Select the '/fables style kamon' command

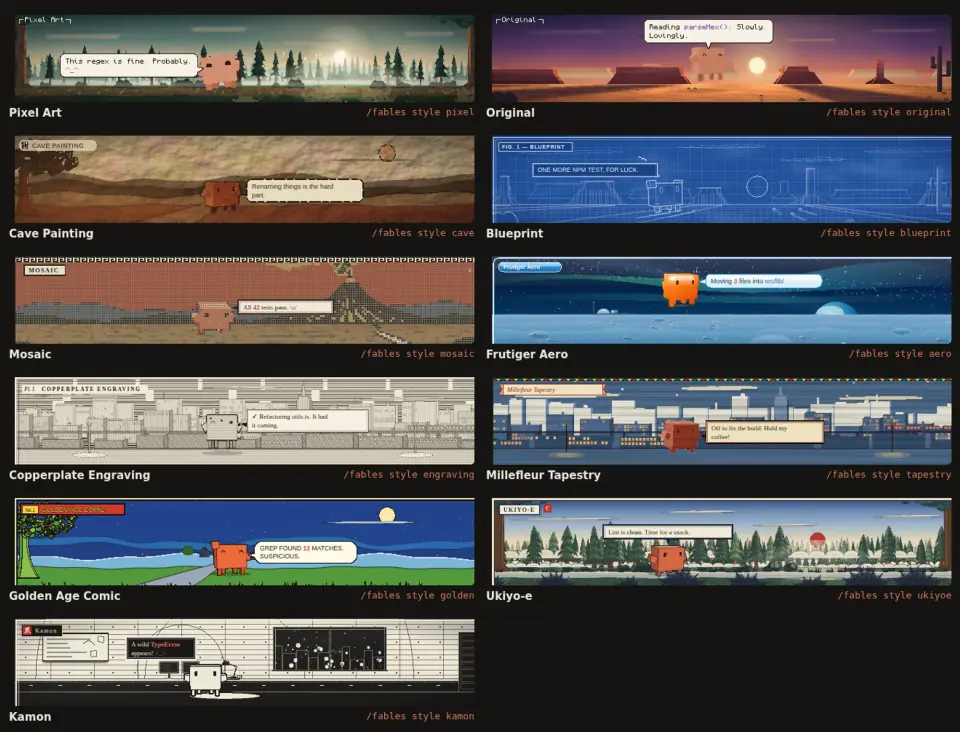click(420, 716)
